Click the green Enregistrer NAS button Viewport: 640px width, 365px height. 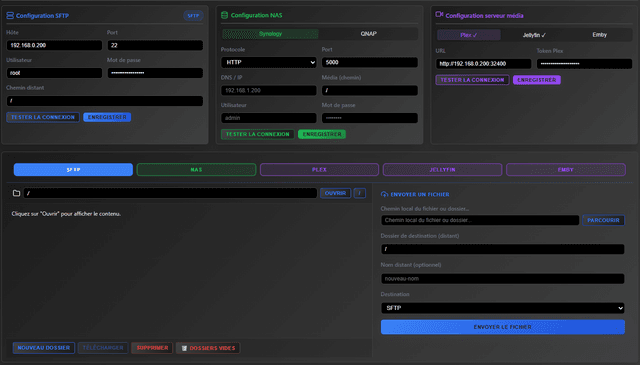(322, 134)
